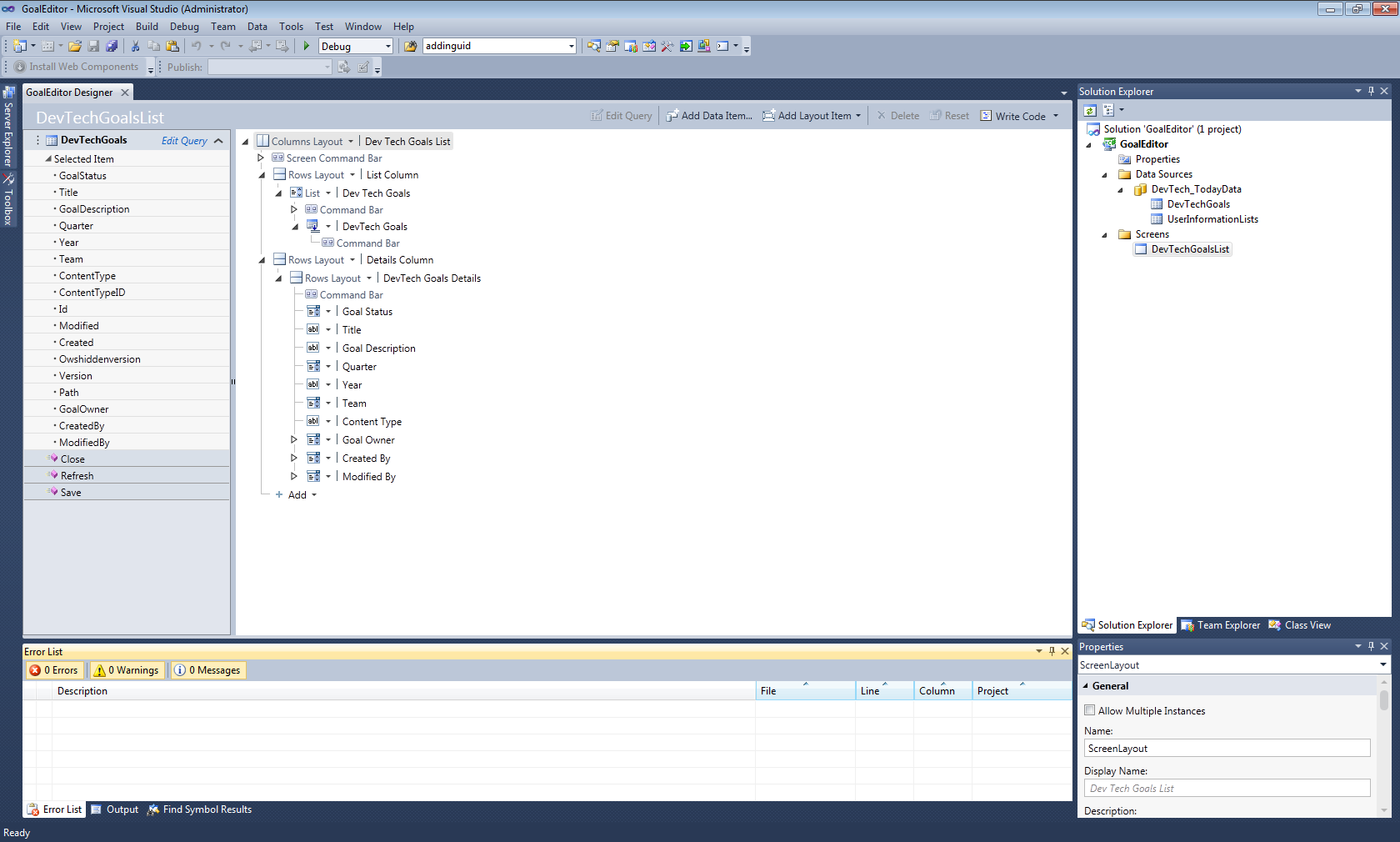Click the Add Data Item button
This screenshot has width=1400, height=842.
pyautogui.click(x=709, y=116)
